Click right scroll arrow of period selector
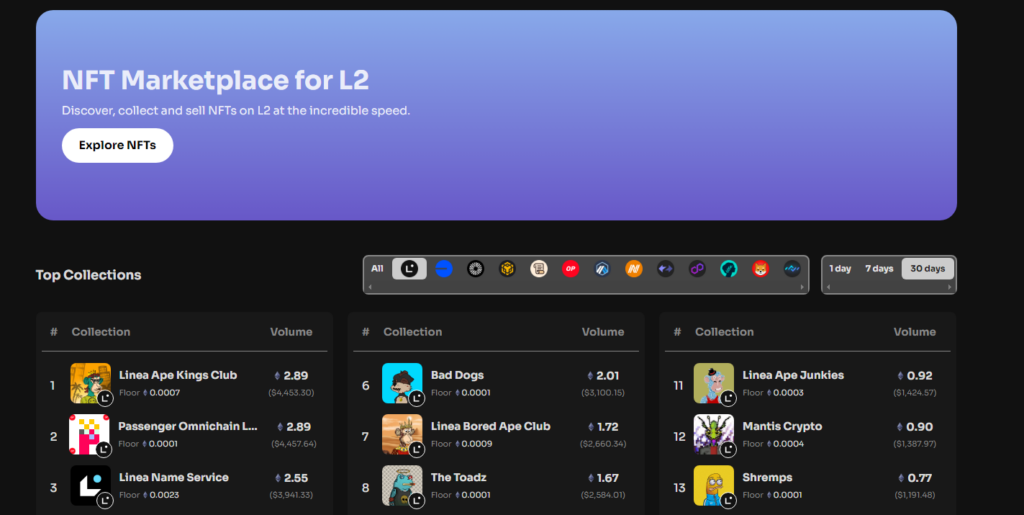Image resolution: width=1024 pixels, height=515 pixels. (950, 287)
